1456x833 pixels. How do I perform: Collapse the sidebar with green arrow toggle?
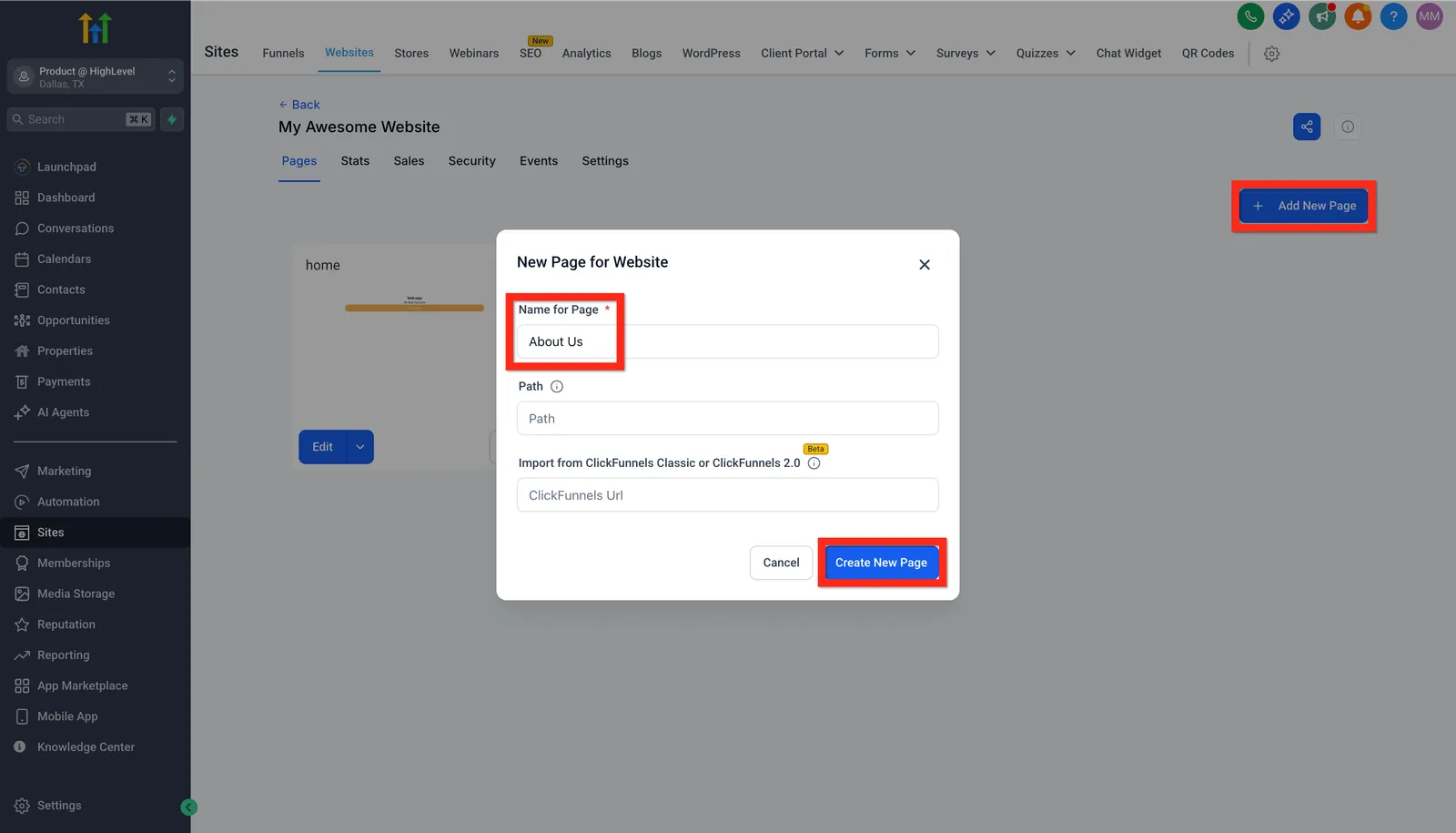pos(188,807)
